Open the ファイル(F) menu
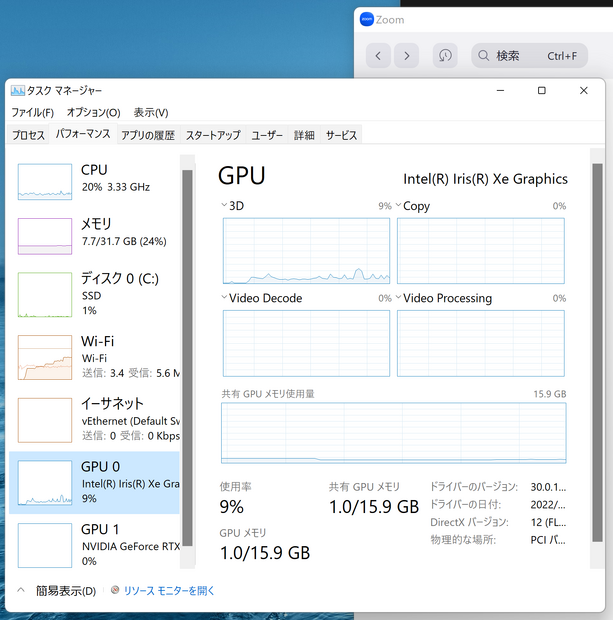613x620 pixels. point(32,113)
